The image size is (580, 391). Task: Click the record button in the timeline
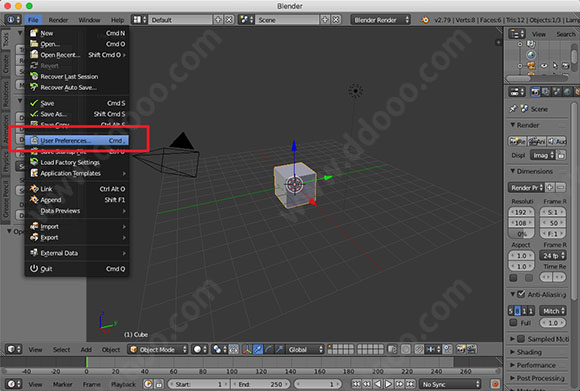495,384
